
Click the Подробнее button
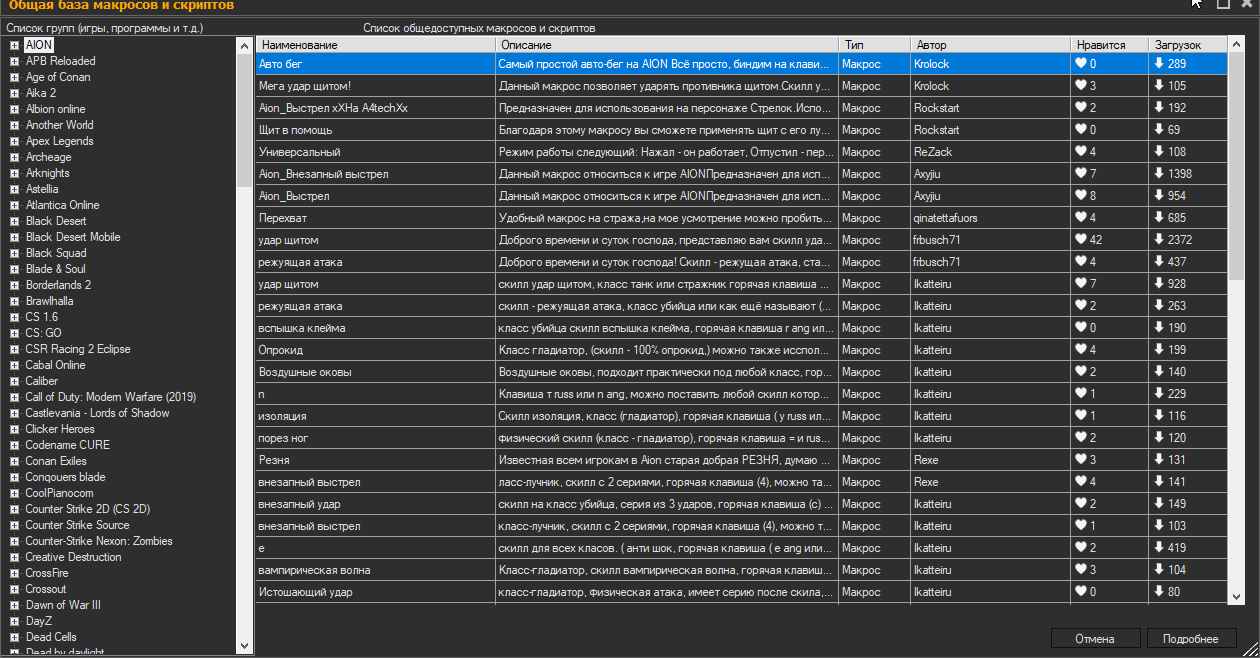pos(1191,639)
